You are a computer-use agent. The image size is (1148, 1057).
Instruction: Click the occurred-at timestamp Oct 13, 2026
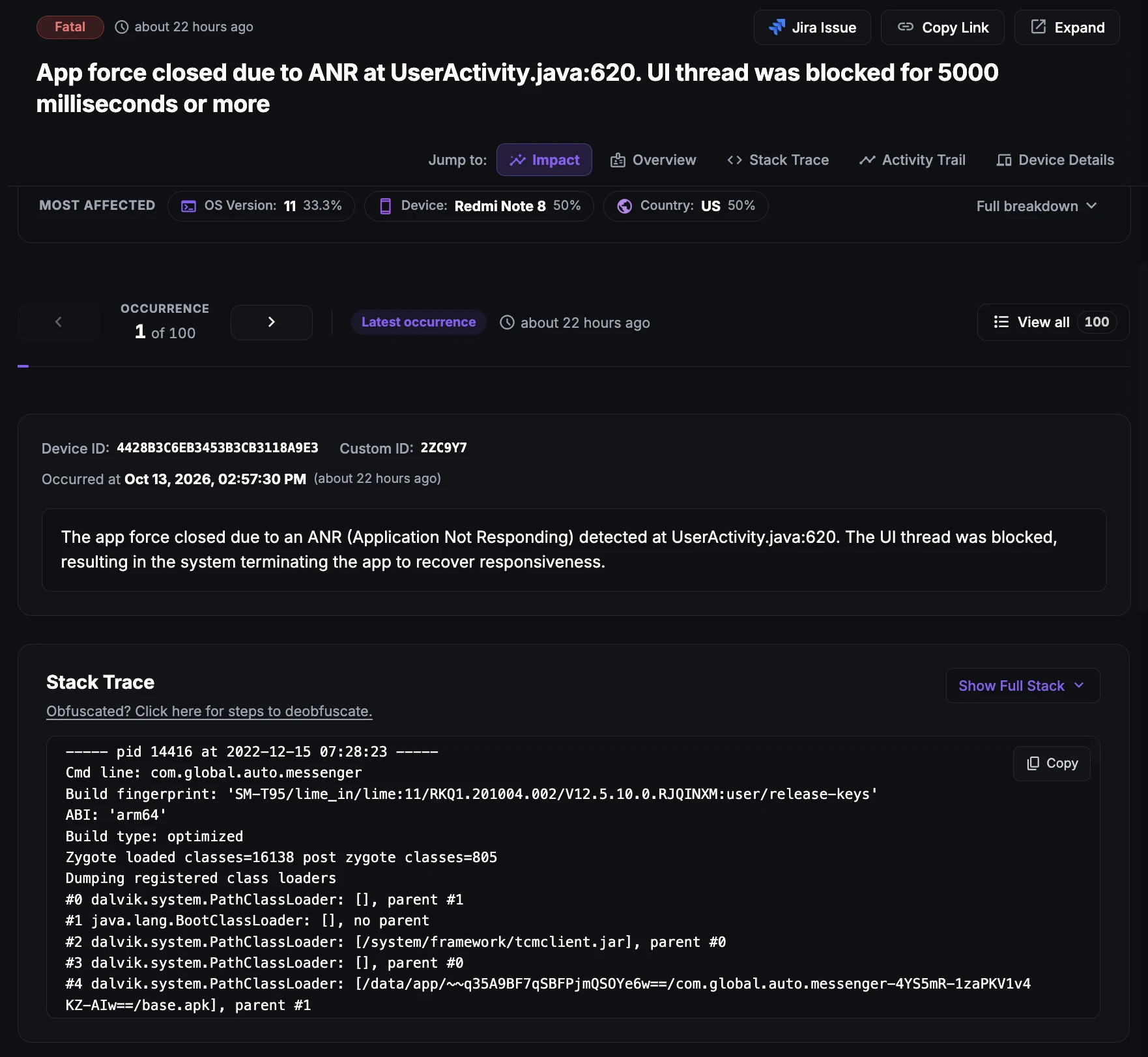pyautogui.click(x=215, y=479)
